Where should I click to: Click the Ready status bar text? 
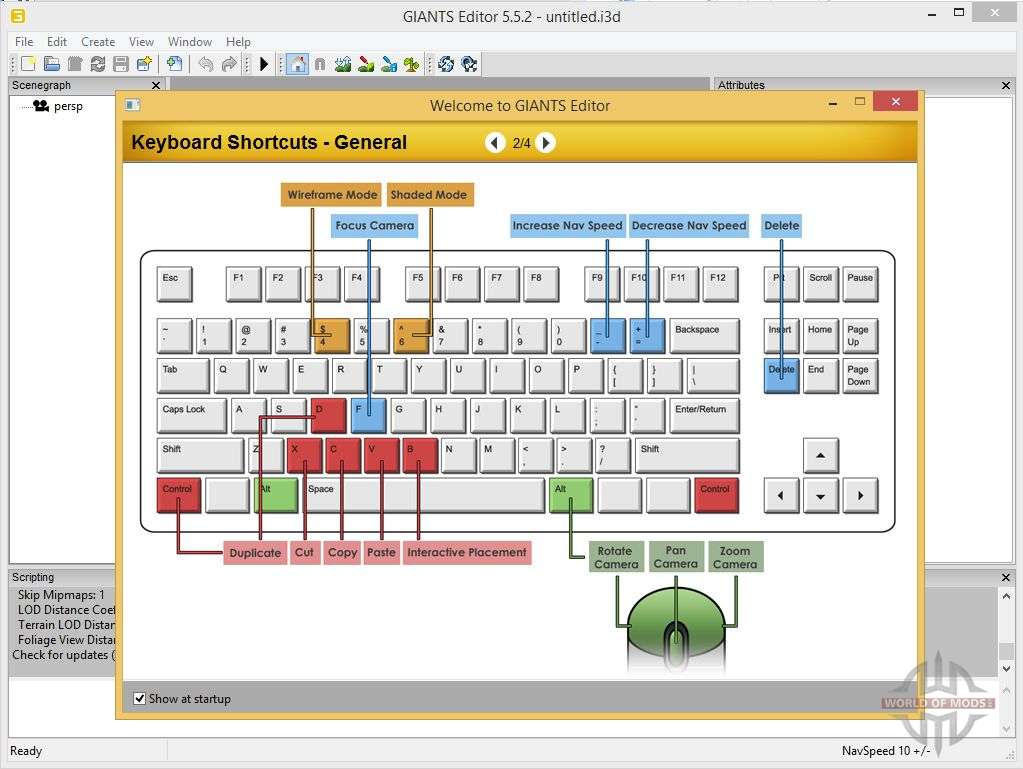point(26,751)
